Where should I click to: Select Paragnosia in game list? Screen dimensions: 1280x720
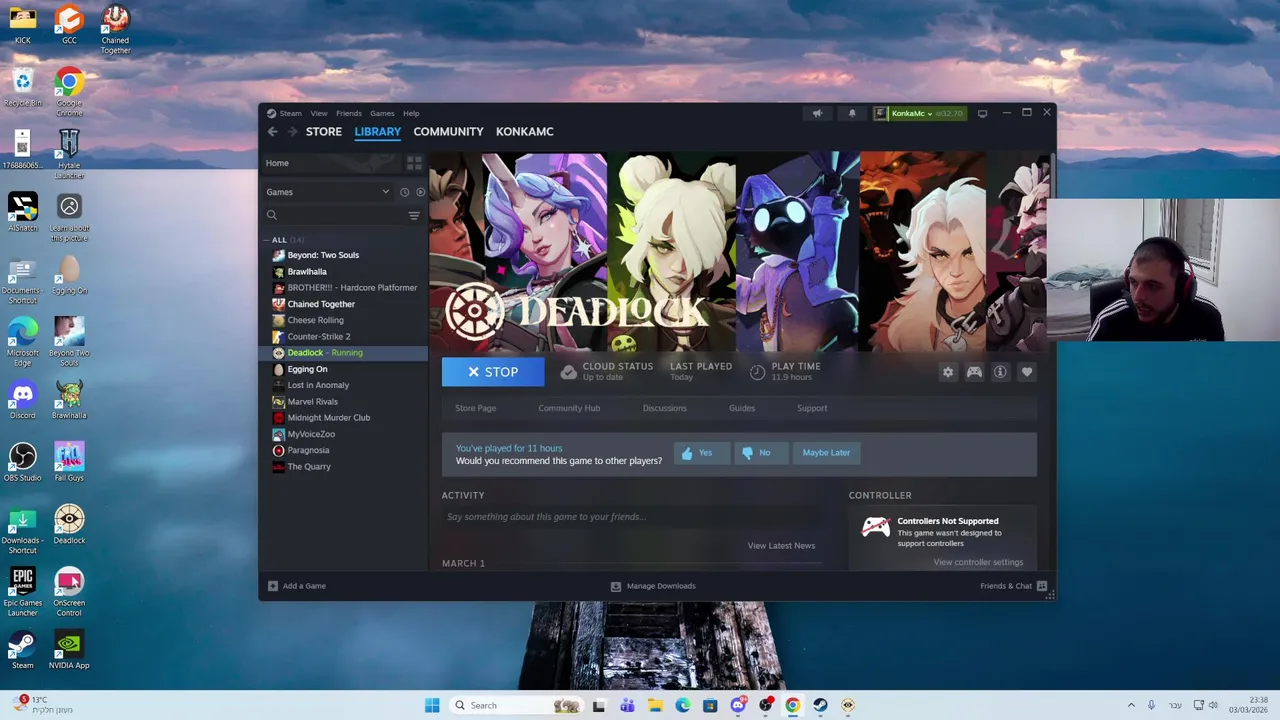click(x=344, y=450)
